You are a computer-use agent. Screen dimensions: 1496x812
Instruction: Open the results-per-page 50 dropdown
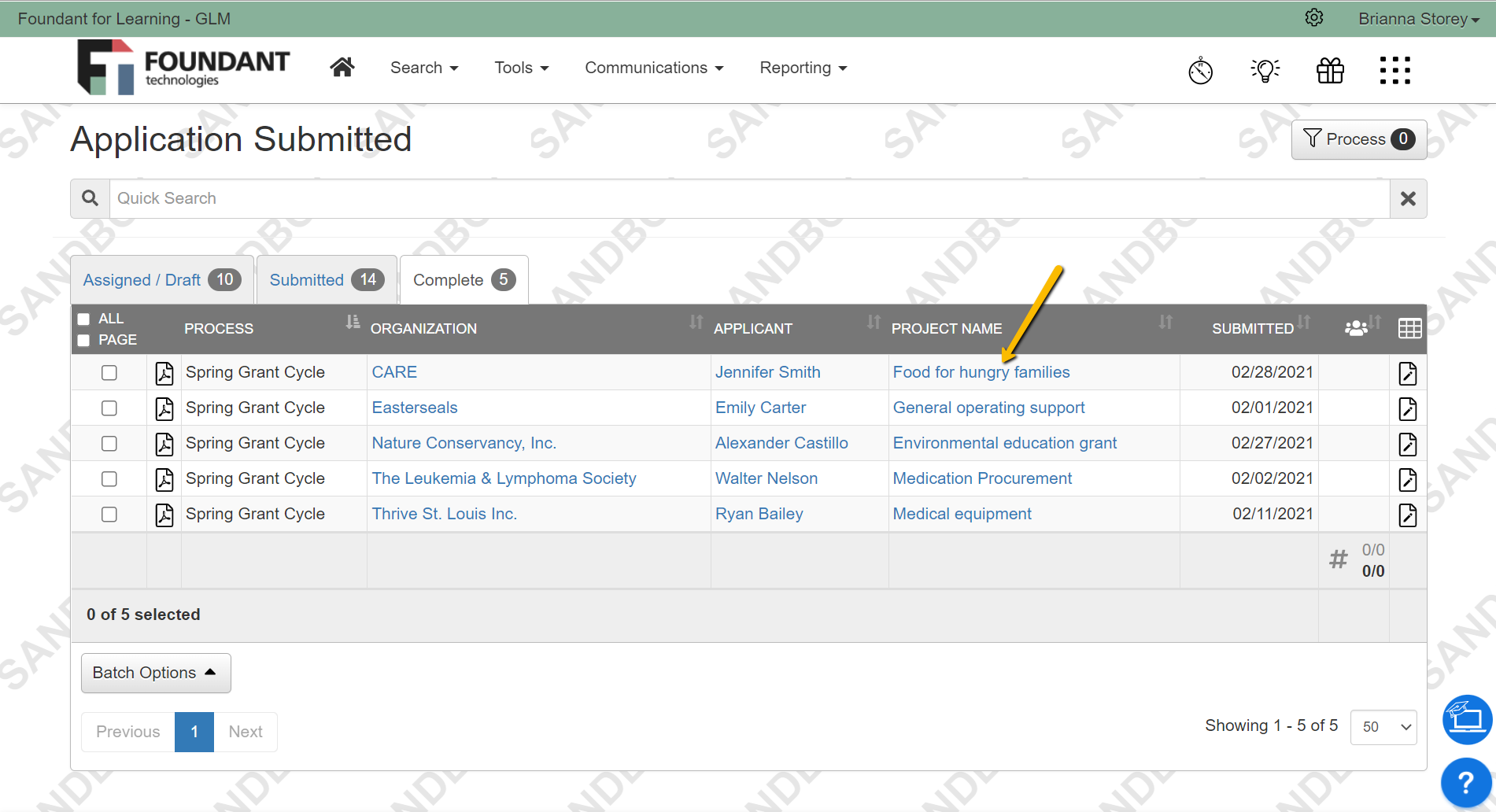coord(1383,727)
